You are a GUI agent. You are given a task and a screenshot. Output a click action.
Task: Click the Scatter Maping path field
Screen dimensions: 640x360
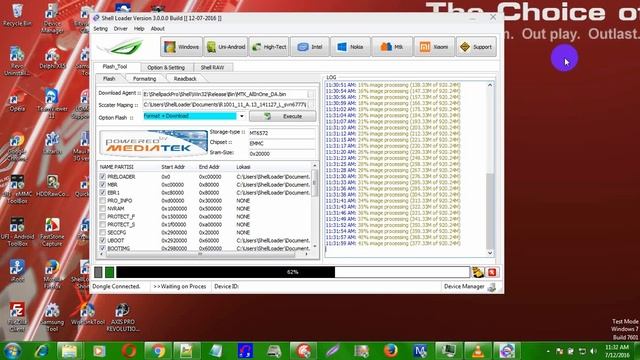(x=225, y=104)
